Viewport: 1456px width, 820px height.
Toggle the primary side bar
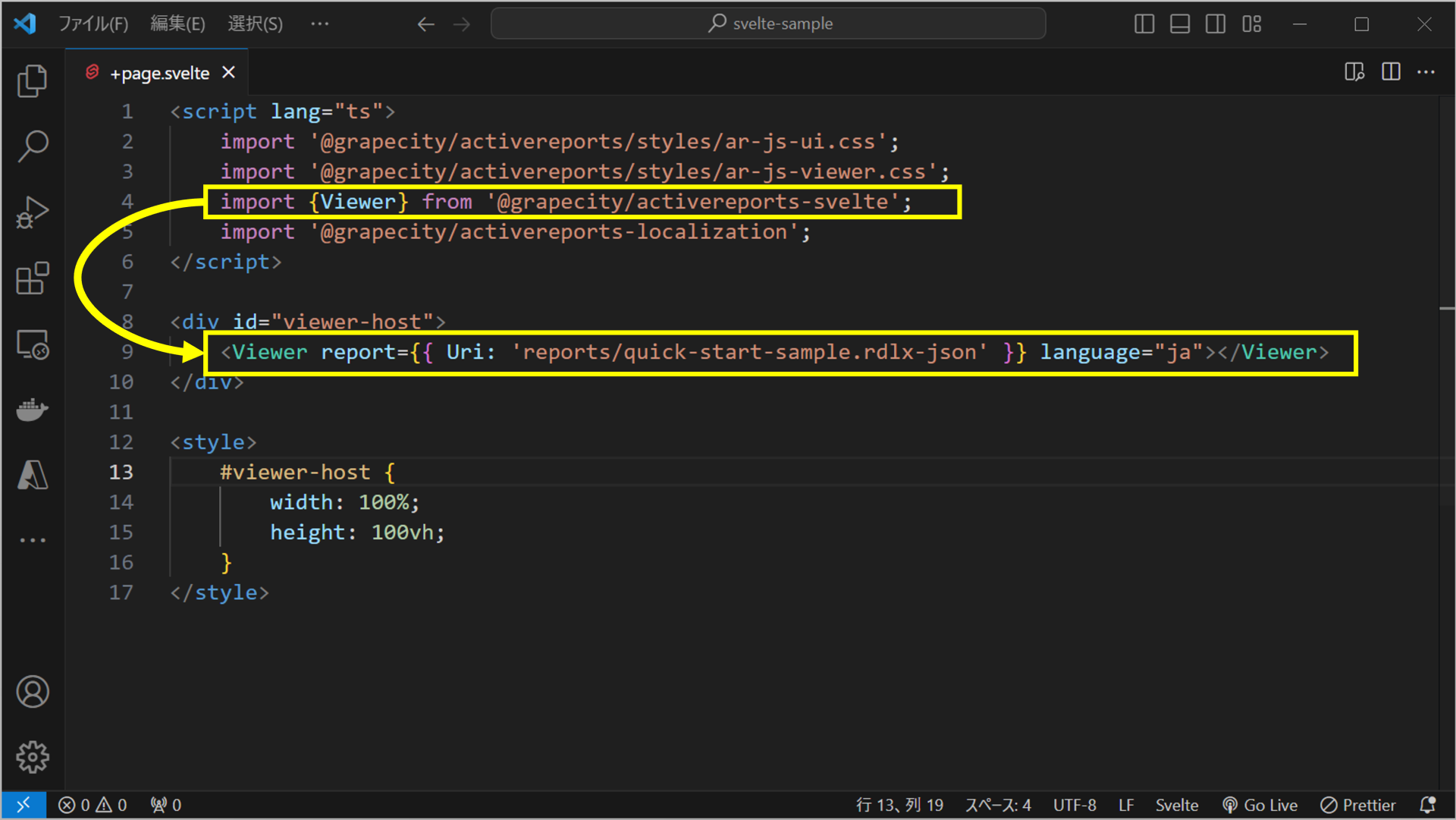[x=1144, y=24]
